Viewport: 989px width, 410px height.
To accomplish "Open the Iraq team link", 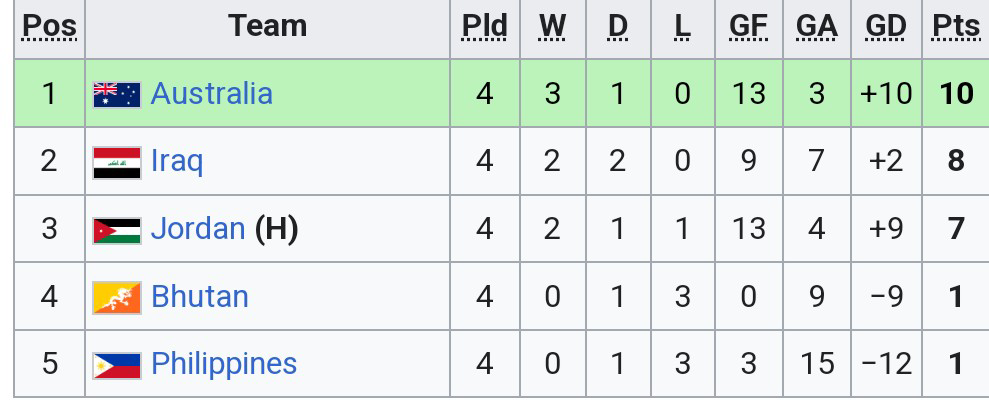I will [177, 161].
